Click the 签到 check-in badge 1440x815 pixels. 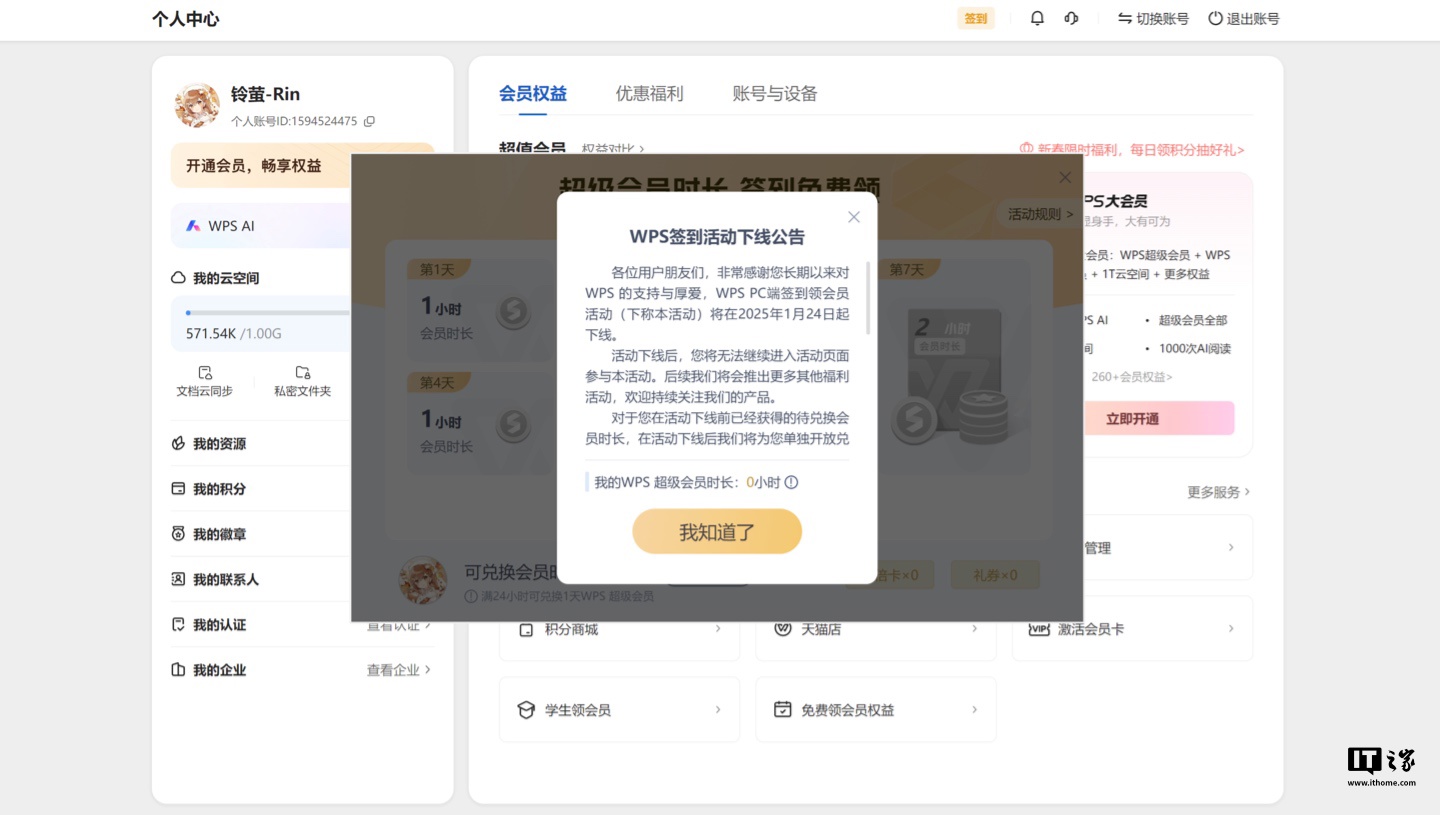976,19
